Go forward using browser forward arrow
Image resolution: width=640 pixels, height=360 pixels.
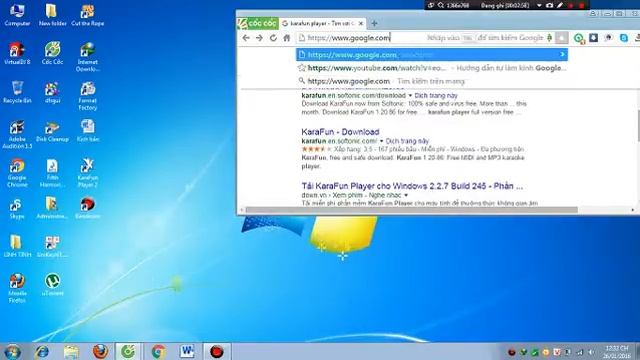[x=259, y=38]
